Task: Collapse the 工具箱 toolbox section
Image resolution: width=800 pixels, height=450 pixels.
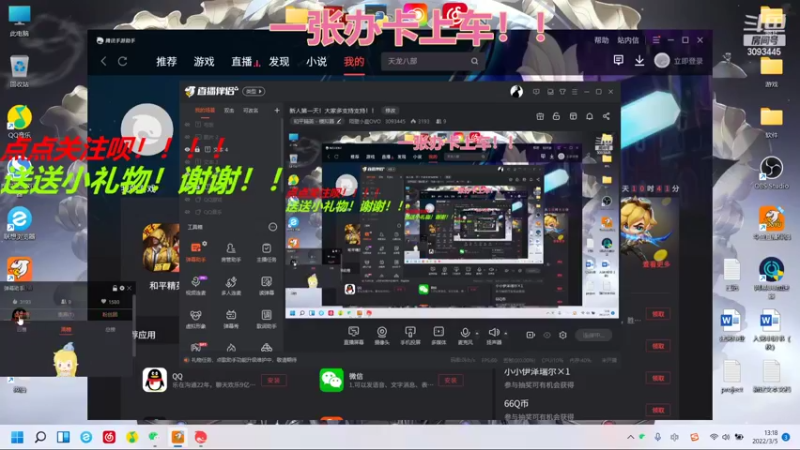Action: (x=273, y=227)
